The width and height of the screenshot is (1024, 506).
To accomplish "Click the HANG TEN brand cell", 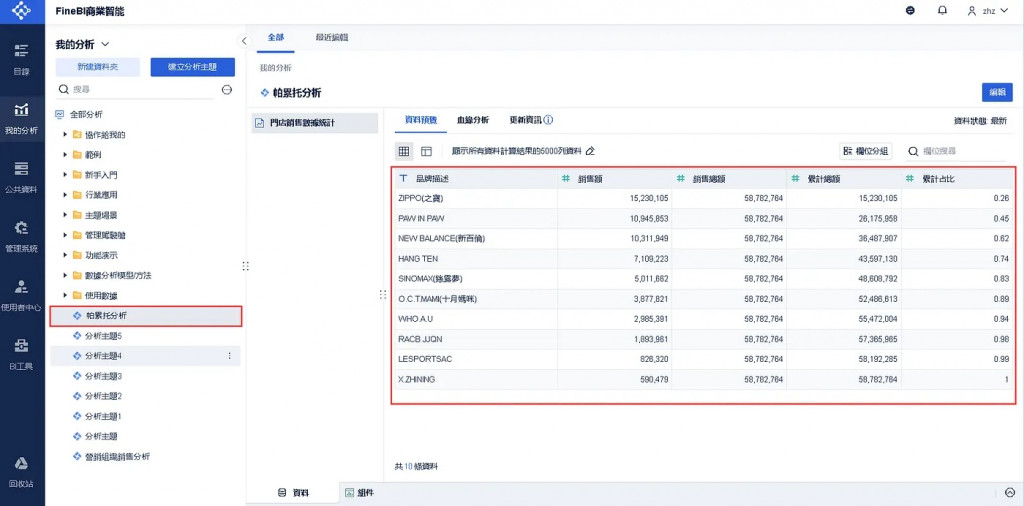I will click(476, 259).
